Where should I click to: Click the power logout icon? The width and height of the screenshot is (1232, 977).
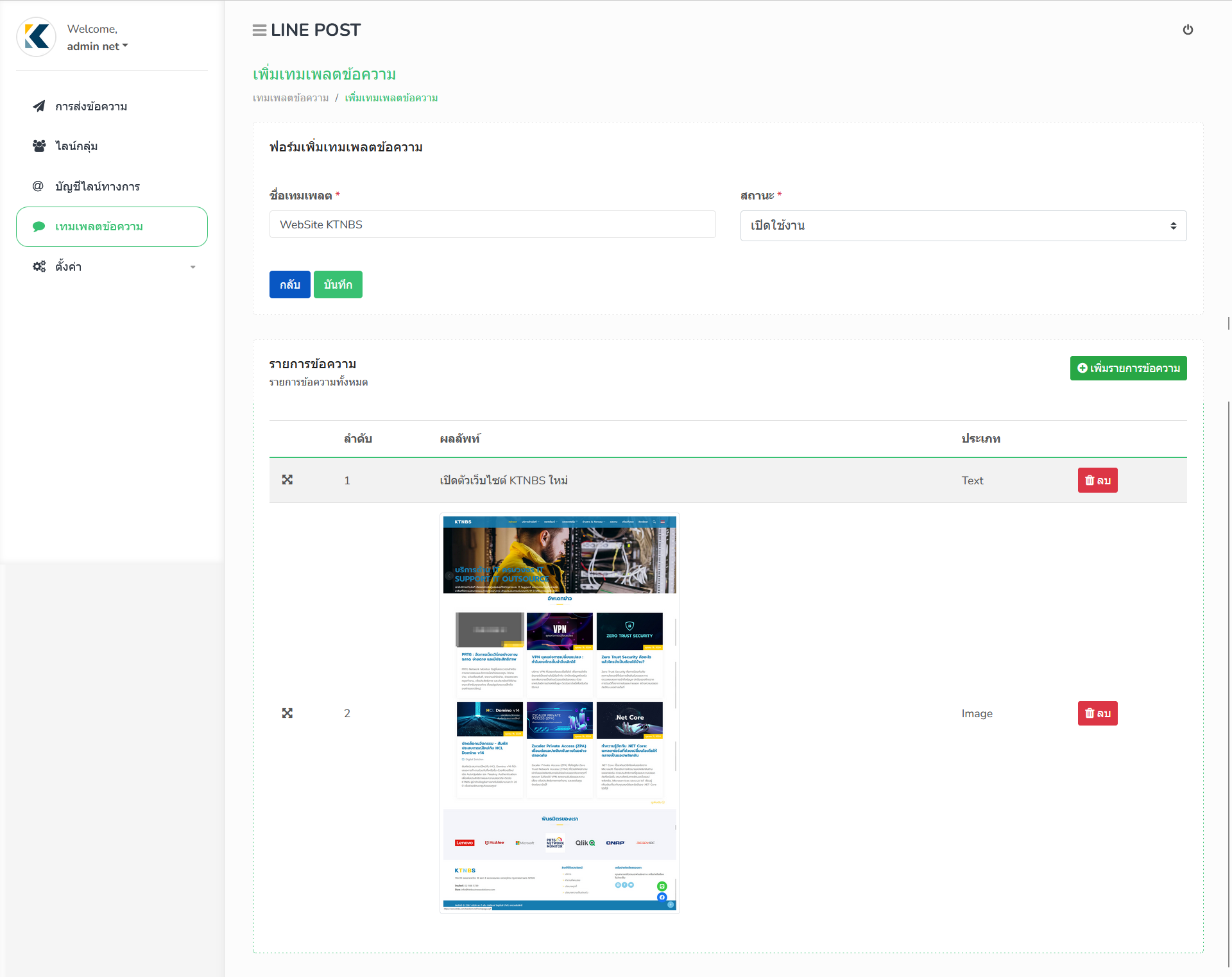click(x=1188, y=30)
